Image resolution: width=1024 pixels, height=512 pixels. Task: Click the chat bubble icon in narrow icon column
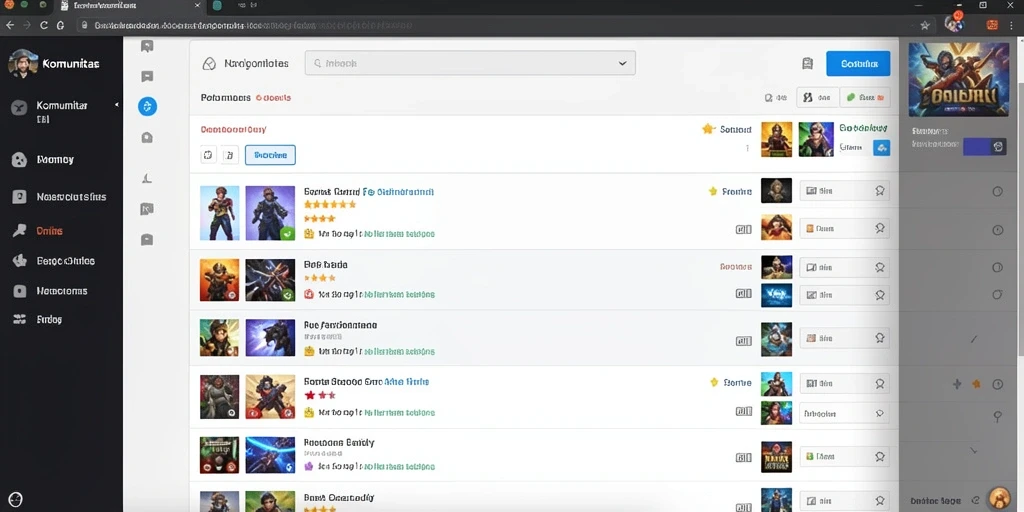click(147, 76)
